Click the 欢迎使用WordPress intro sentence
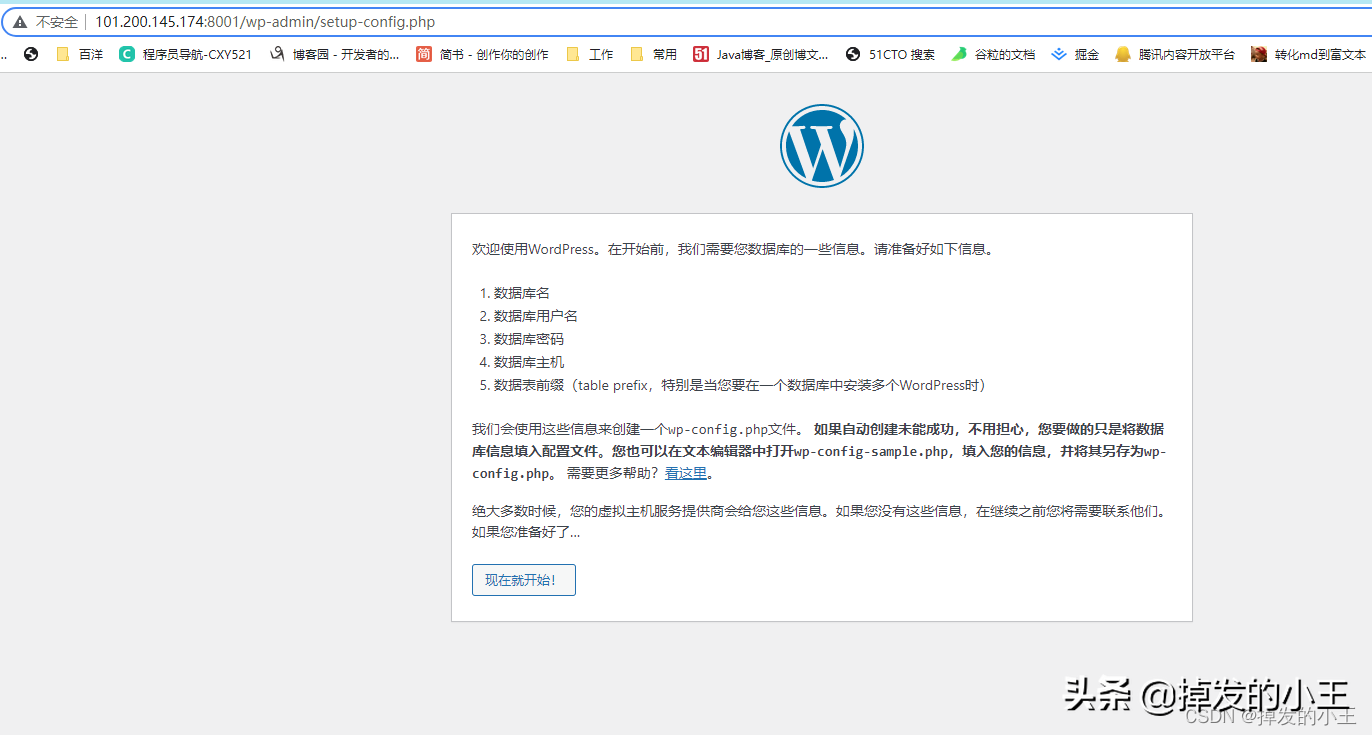The width and height of the screenshot is (1372, 735). (x=734, y=249)
